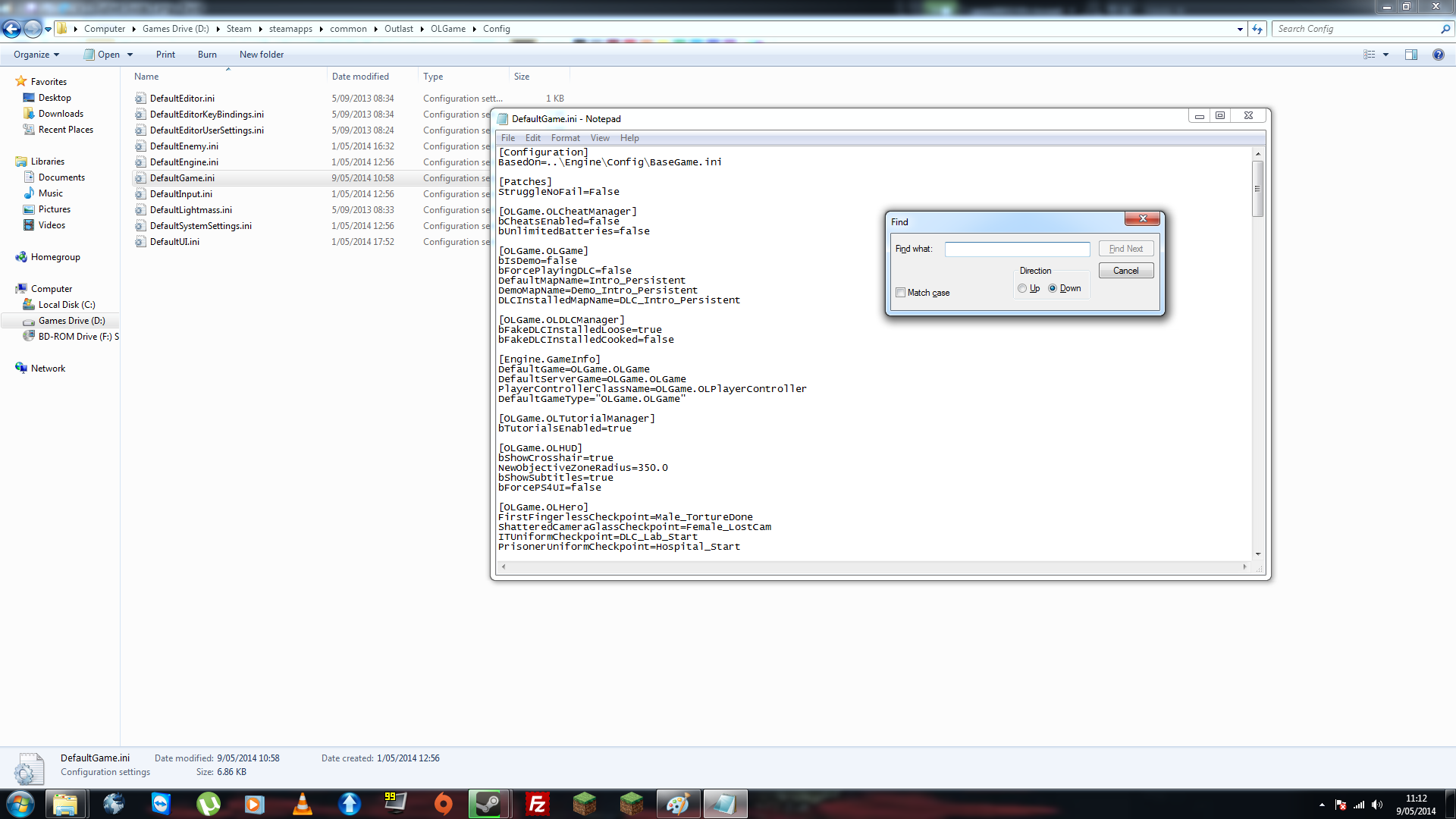Viewport: 1456px width, 819px height.
Task: Open the change view dropdown arrow
Action: click(1385, 55)
